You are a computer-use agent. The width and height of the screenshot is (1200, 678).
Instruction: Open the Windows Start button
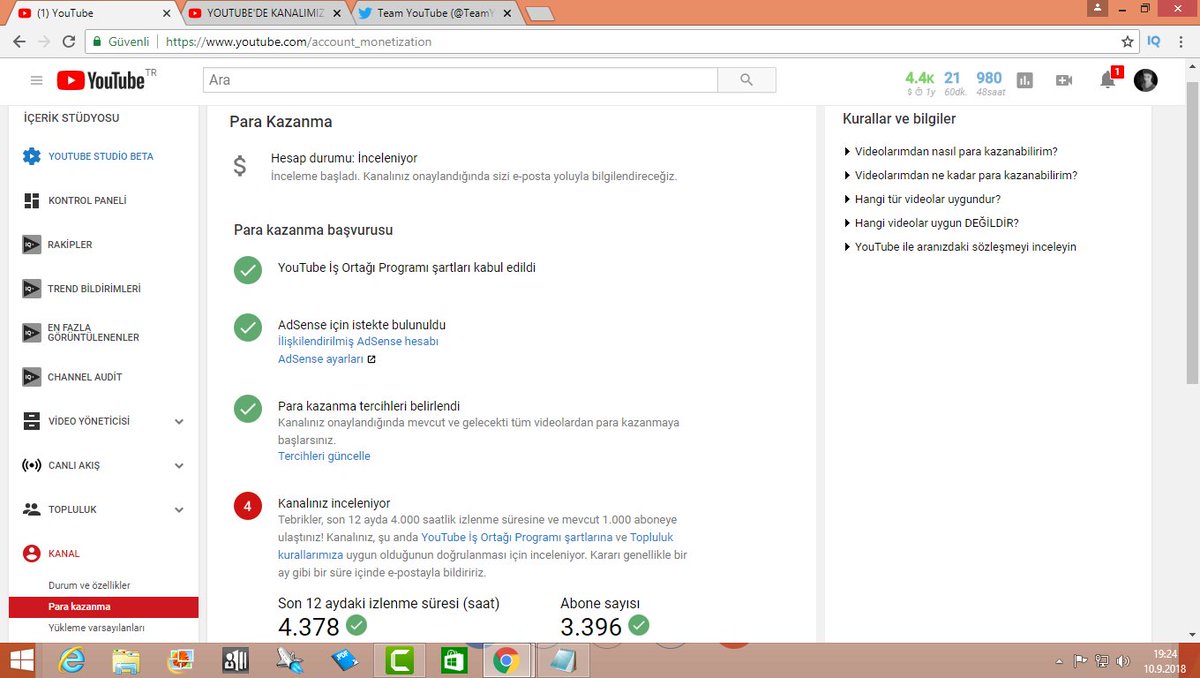pos(21,661)
